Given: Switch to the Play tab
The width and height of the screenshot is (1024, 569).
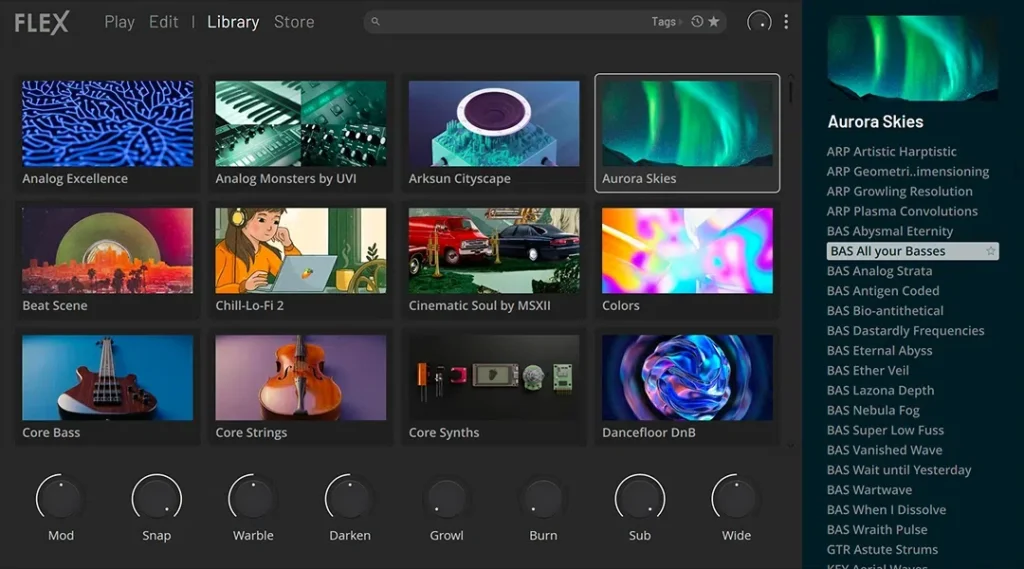Looking at the screenshot, I should tap(120, 22).
